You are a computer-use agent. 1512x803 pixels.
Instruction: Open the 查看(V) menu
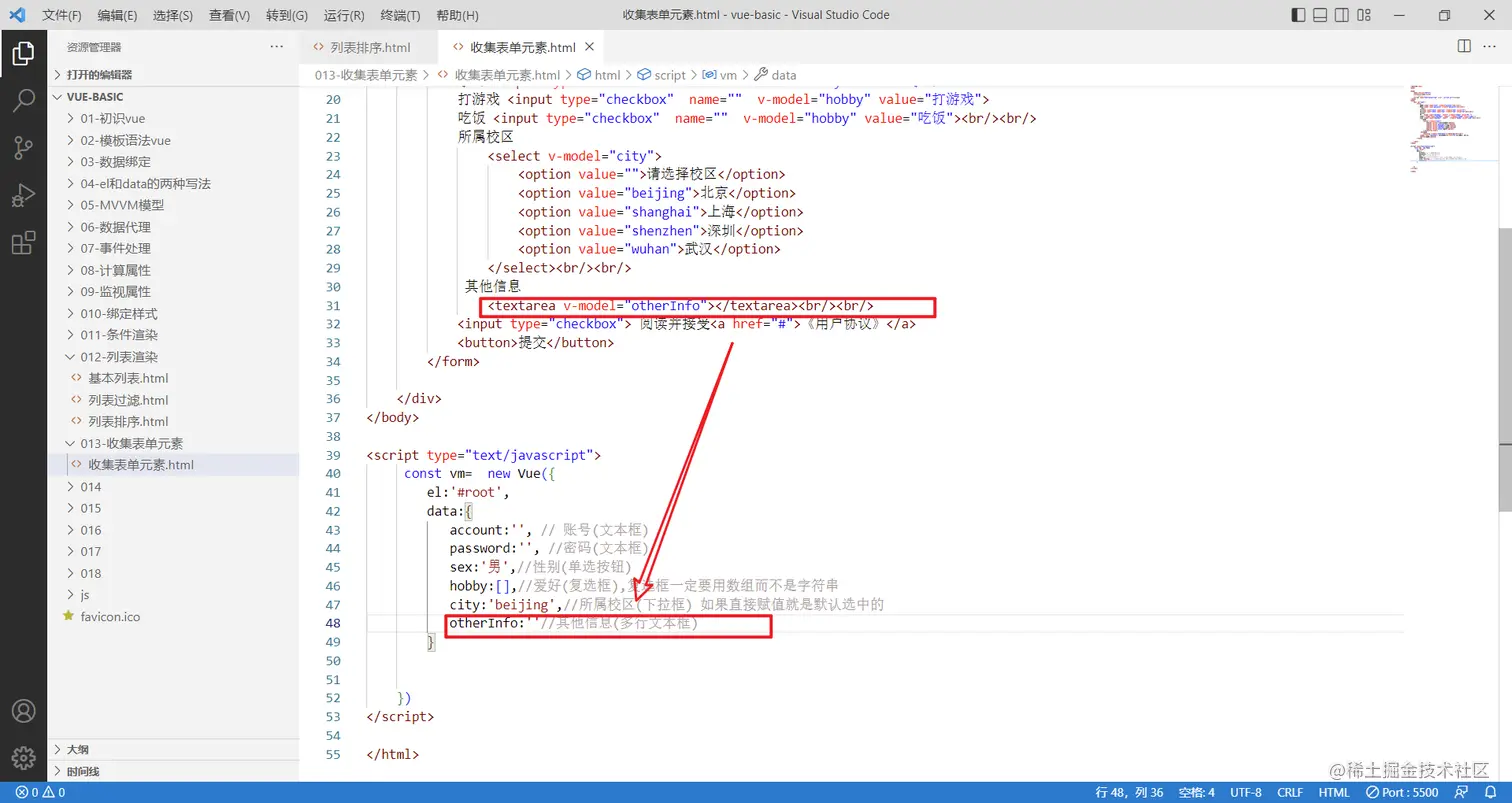pos(230,15)
